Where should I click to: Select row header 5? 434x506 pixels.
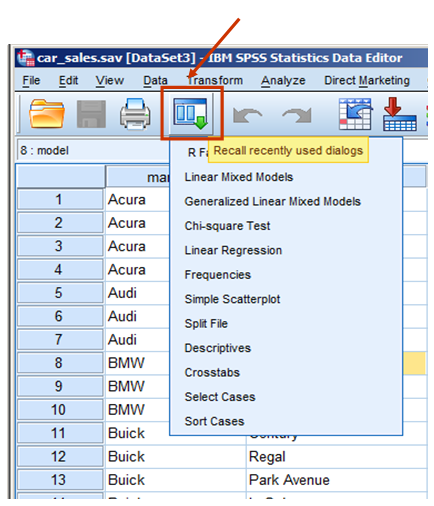(x=60, y=293)
